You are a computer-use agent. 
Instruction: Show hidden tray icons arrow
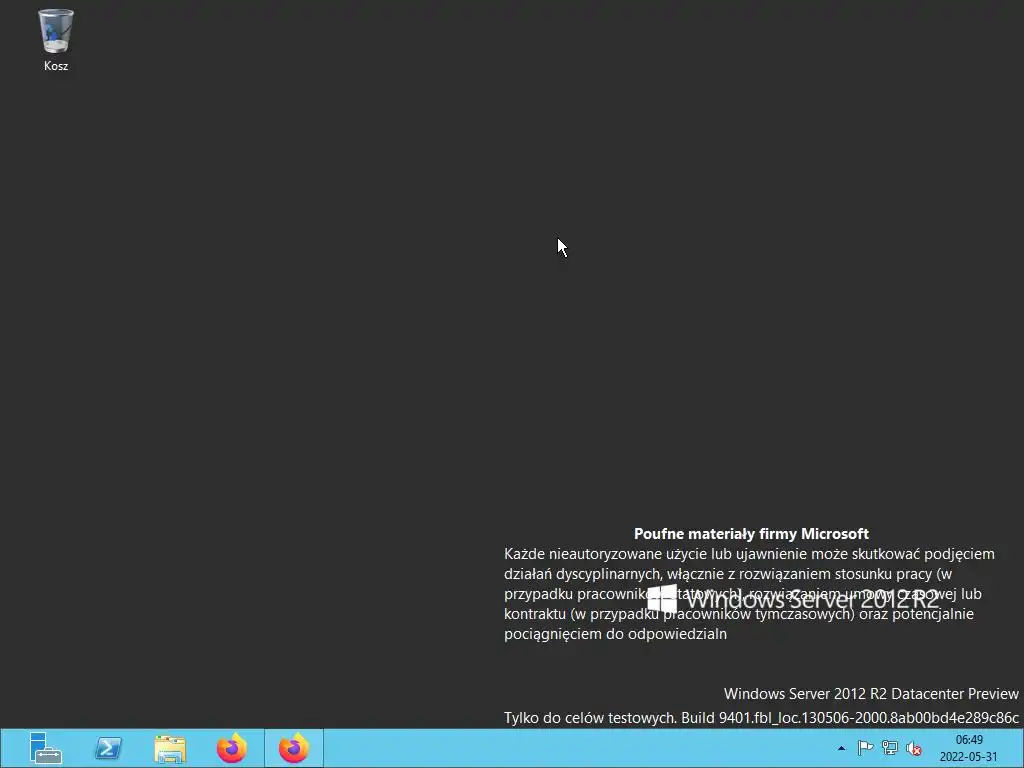pyautogui.click(x=841, y=748)
